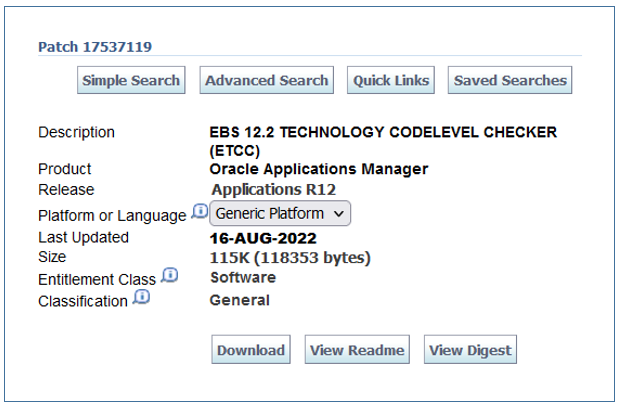Download the patch
The image size is (619, 408).
(251, 350)
